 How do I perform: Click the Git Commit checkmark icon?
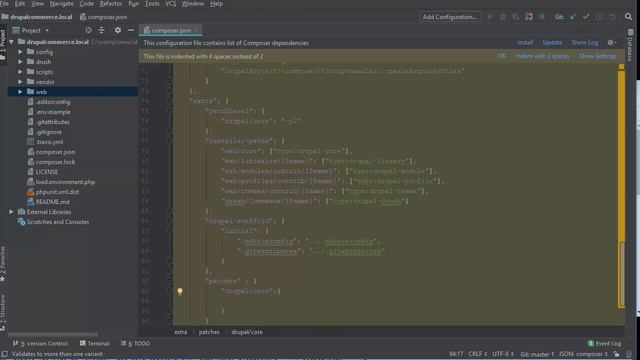pyautogui.click(x=586, y=17)
